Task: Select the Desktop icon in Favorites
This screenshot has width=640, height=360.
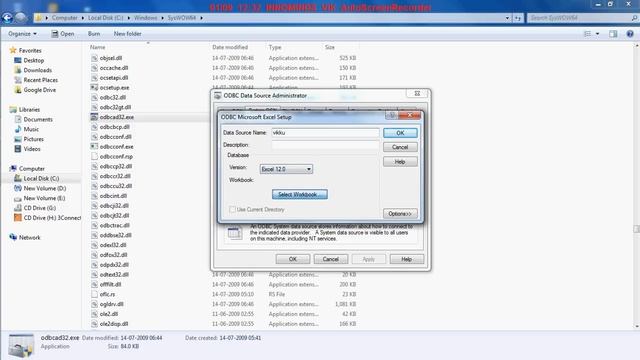Action: click(x=18, y=60)
